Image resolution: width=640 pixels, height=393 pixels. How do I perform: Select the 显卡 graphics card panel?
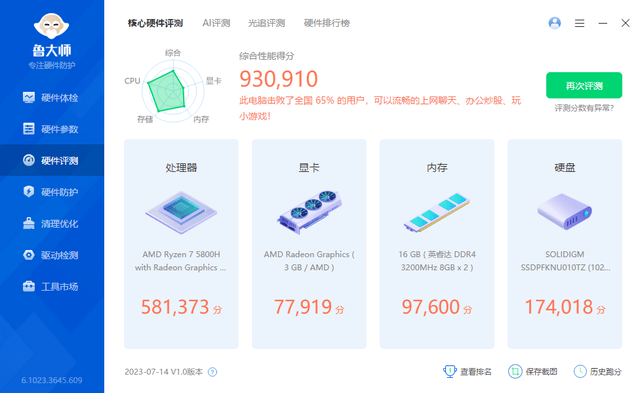point(309,244)
